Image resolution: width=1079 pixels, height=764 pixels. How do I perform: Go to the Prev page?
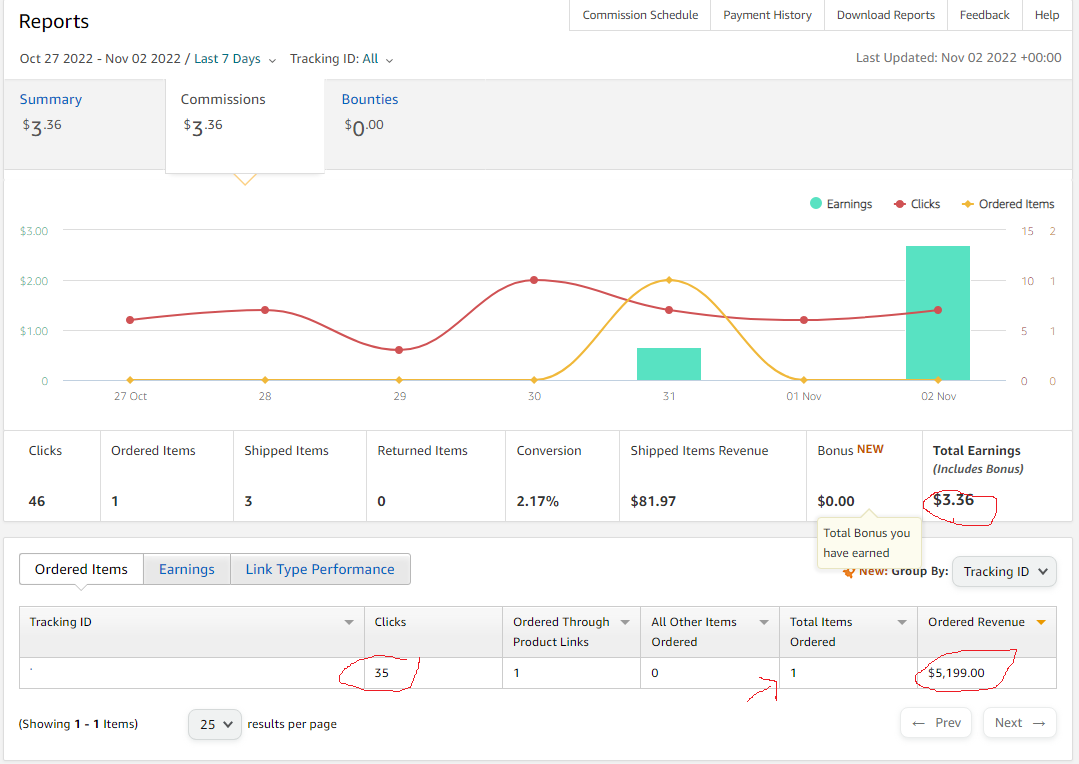[936, 723]
